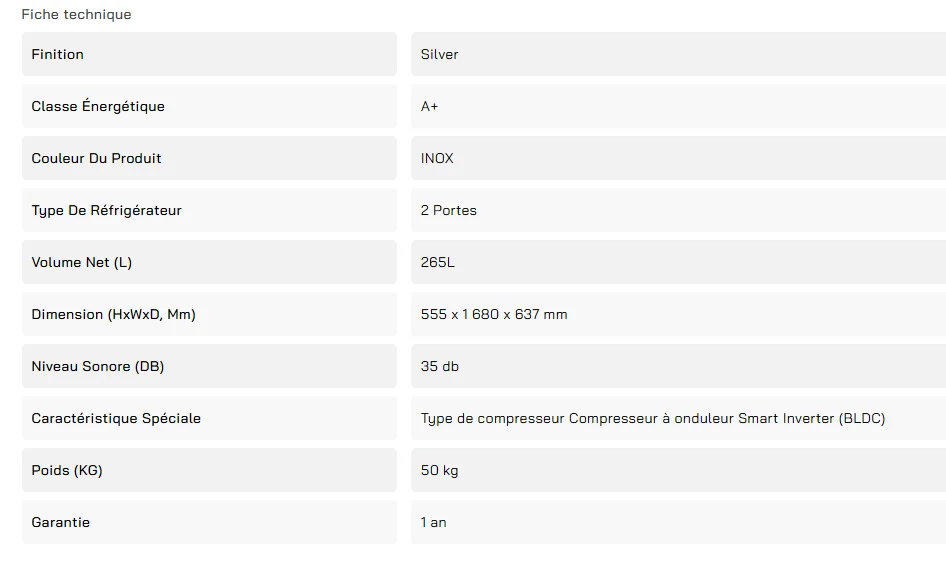Click the Type De Réfrigérateur label

[x=106, y=210]
